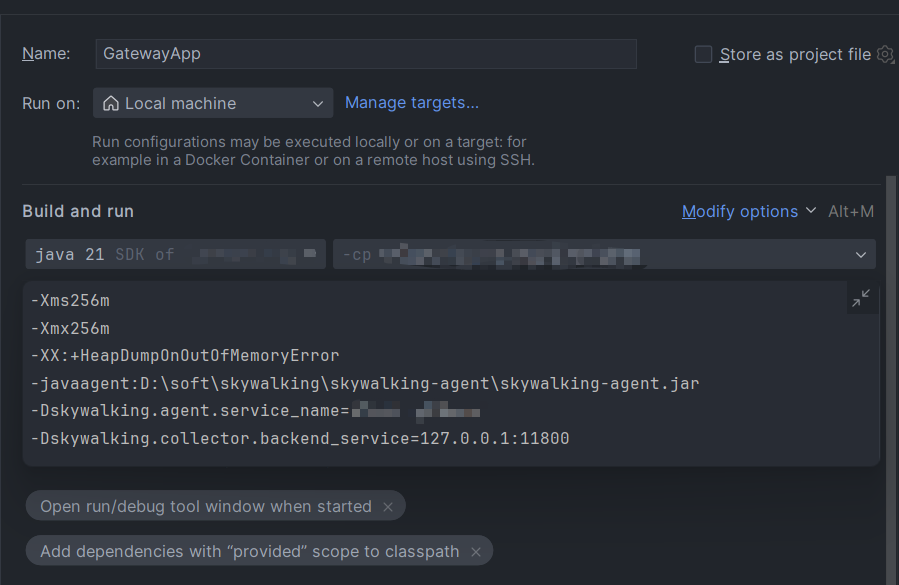Enable Store as project file checkbox
Image resolution: width=899 pixels, height=585 pixels.
pyautogui.click(x=703, y=54)
